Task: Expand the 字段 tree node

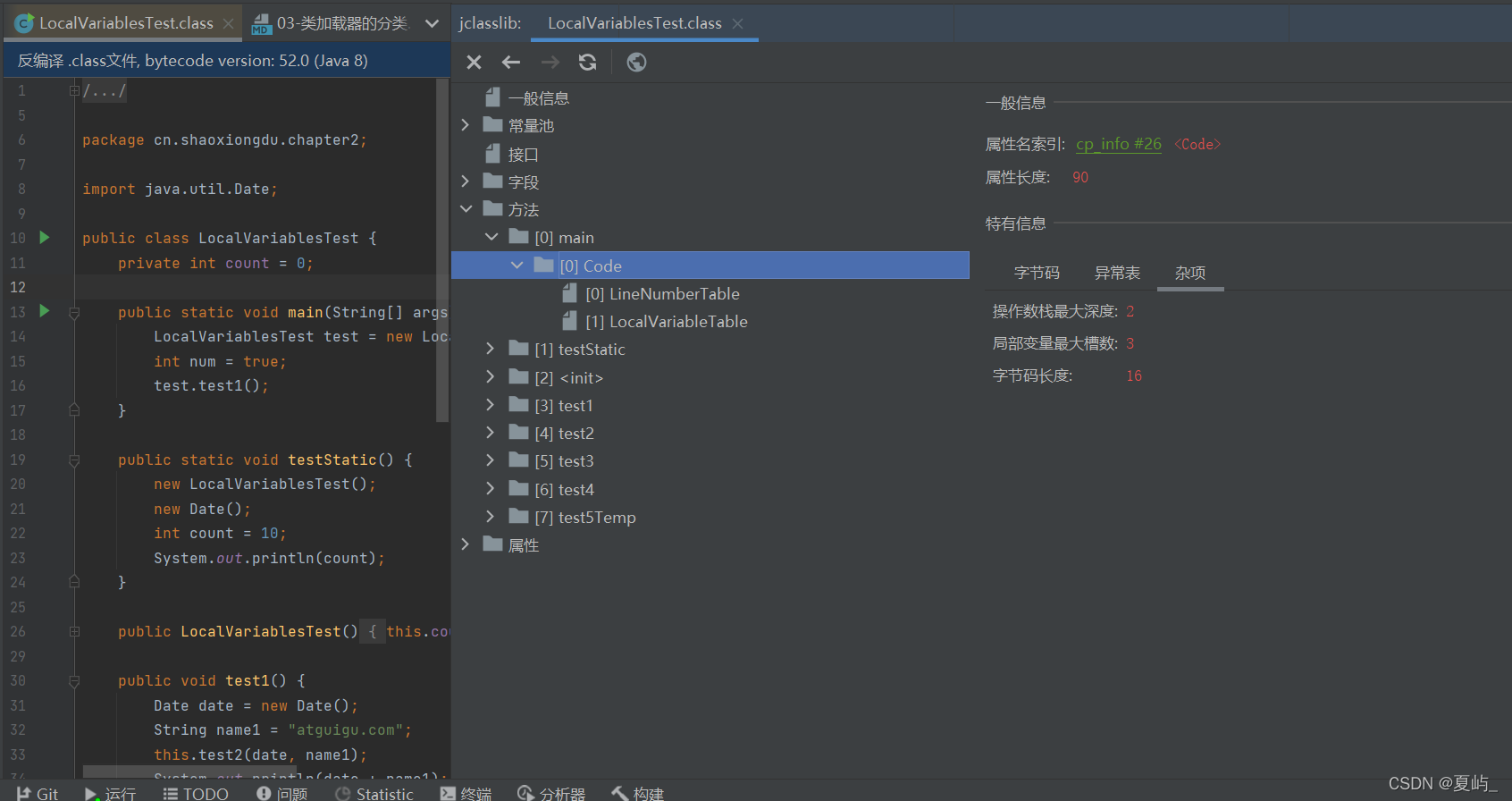Action: pos(465,181)
